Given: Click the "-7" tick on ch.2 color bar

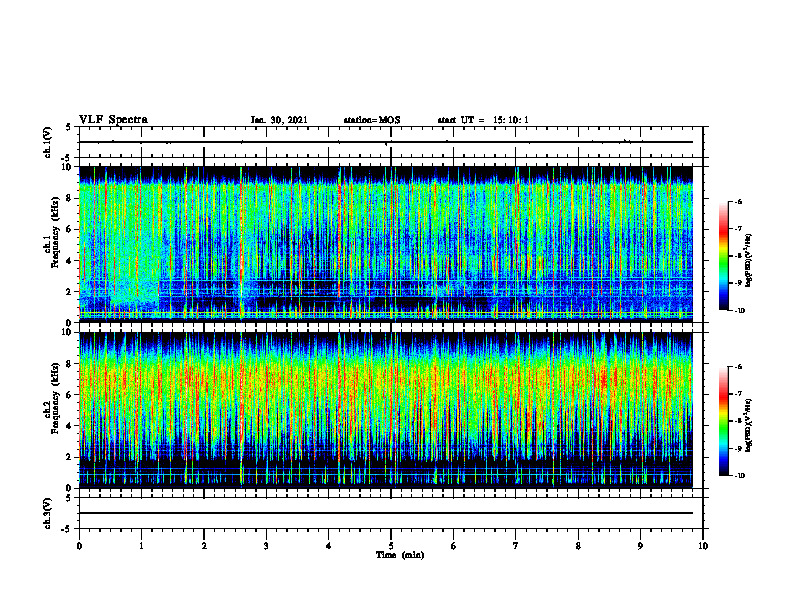Looking at the screenshot, I should click(739, 394).
